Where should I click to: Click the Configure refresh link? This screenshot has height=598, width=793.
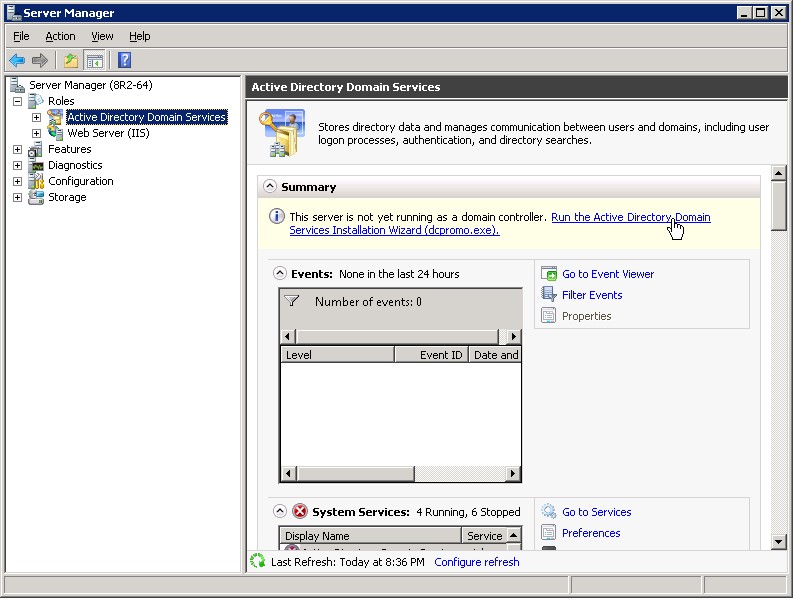tap(476, 562)
